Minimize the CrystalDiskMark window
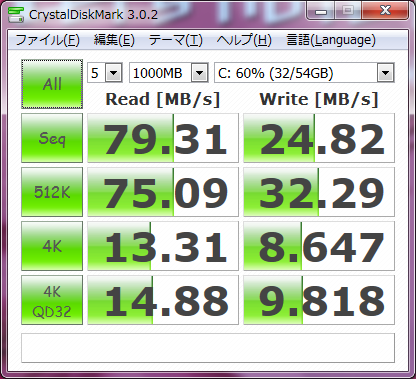 [321, 12]
